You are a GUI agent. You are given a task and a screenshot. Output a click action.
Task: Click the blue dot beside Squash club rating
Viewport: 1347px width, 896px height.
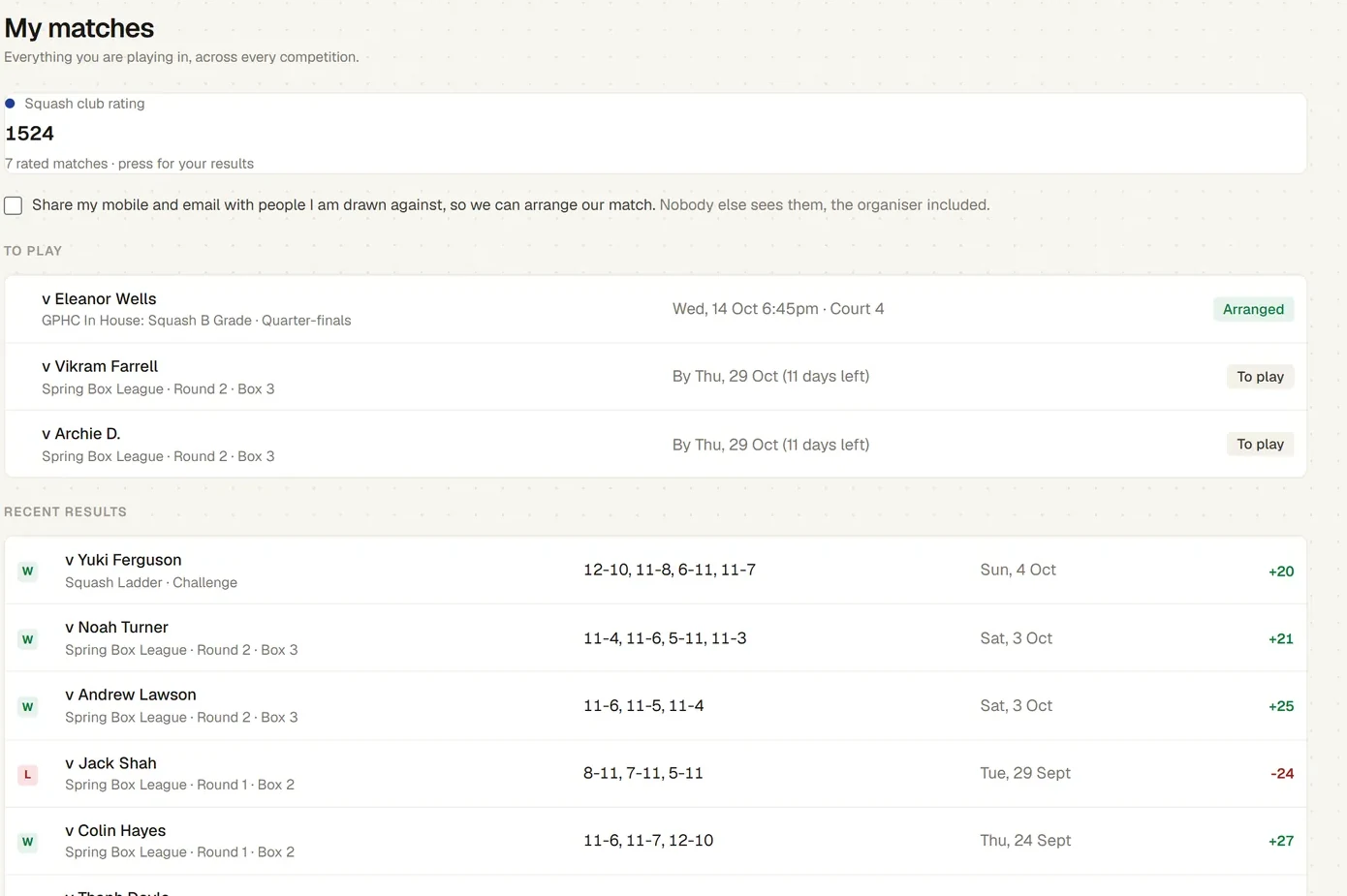[10, 104]
